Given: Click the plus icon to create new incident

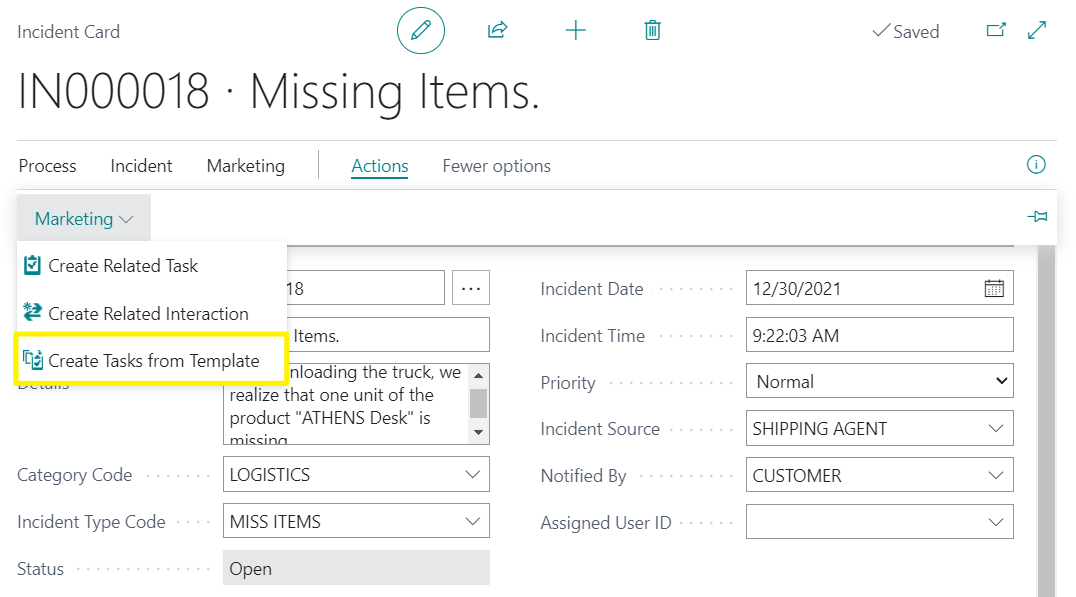Looking at the screenshot, I should (576, 30).
